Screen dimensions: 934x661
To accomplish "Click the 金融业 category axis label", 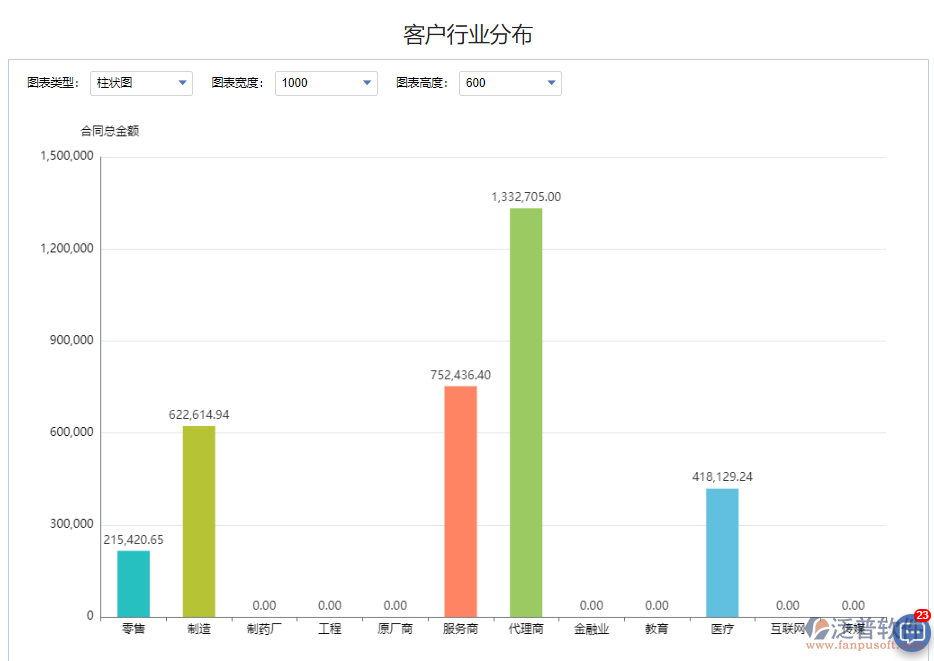I will click(591, 628).
